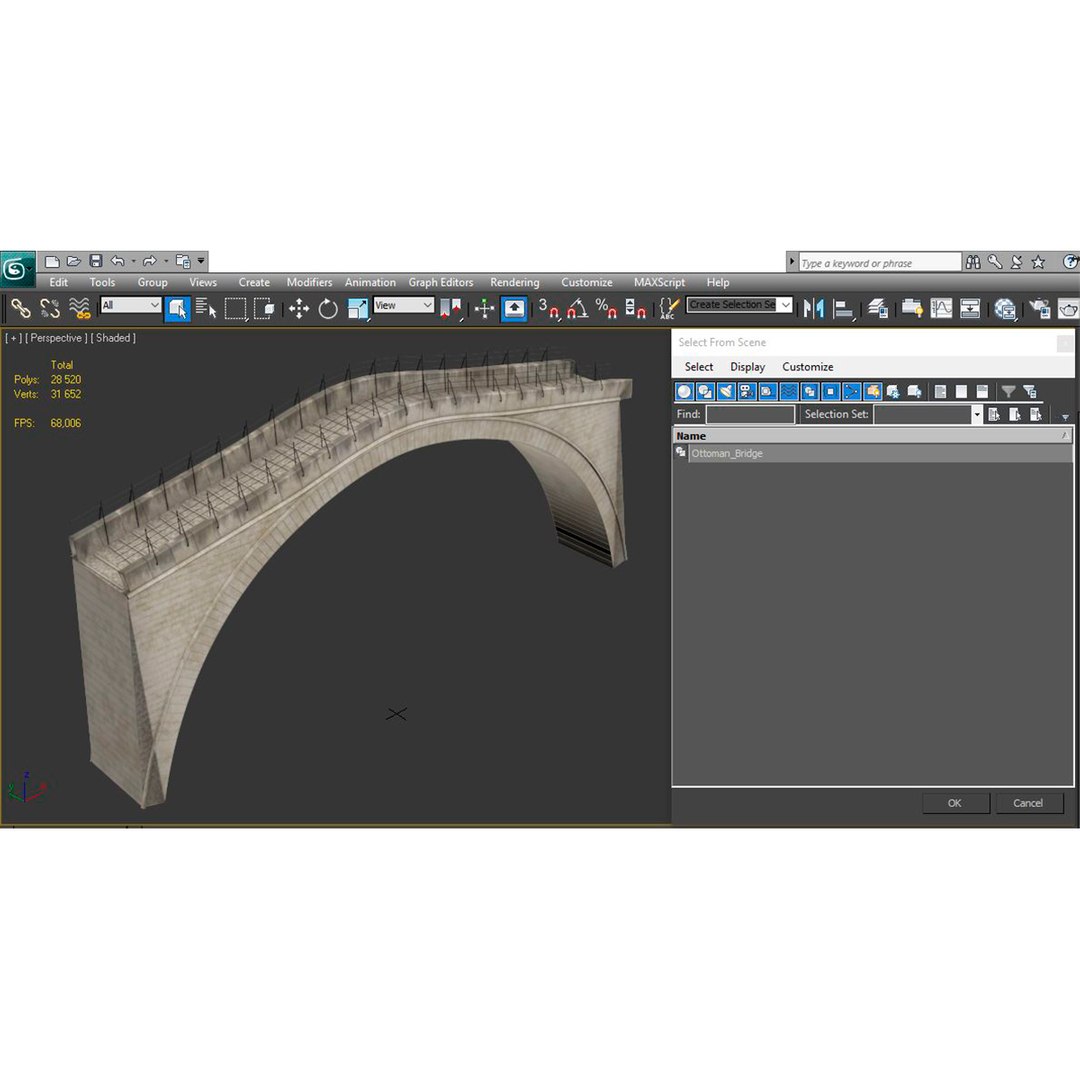
Task: Click the OK button
Action: pyautogui.click(x=955, y=803)
